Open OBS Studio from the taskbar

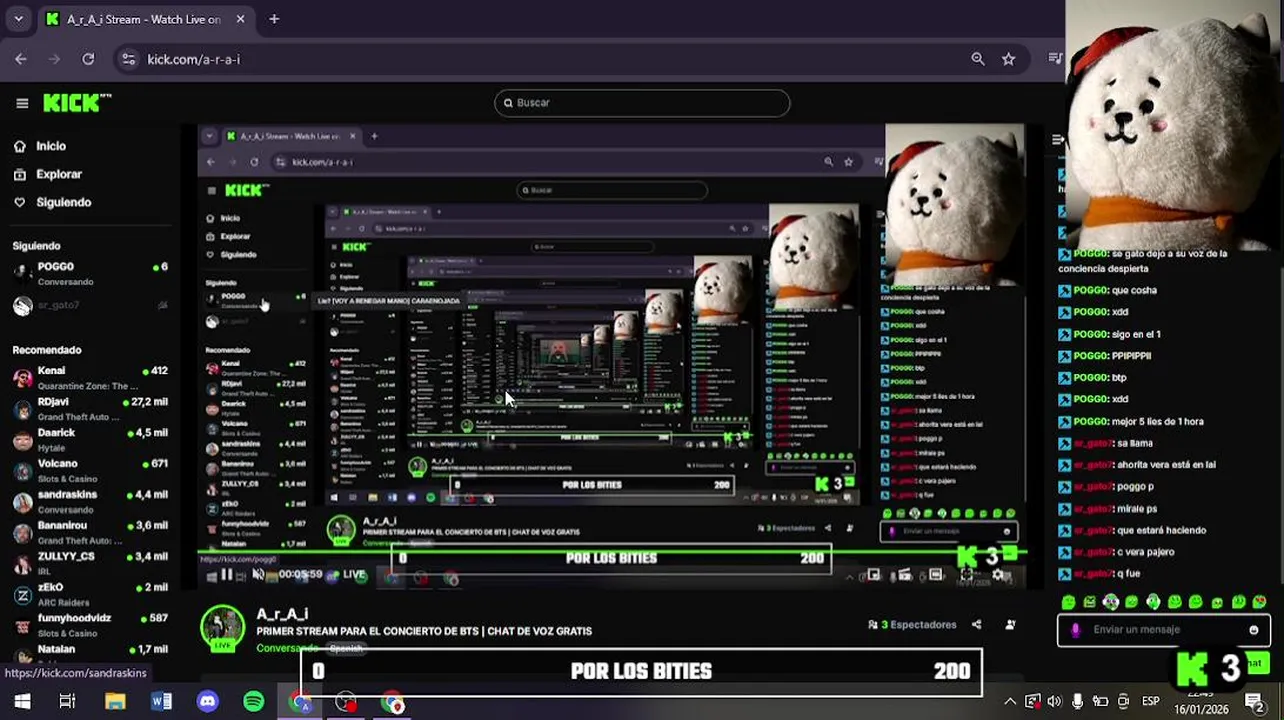[346, 702]
